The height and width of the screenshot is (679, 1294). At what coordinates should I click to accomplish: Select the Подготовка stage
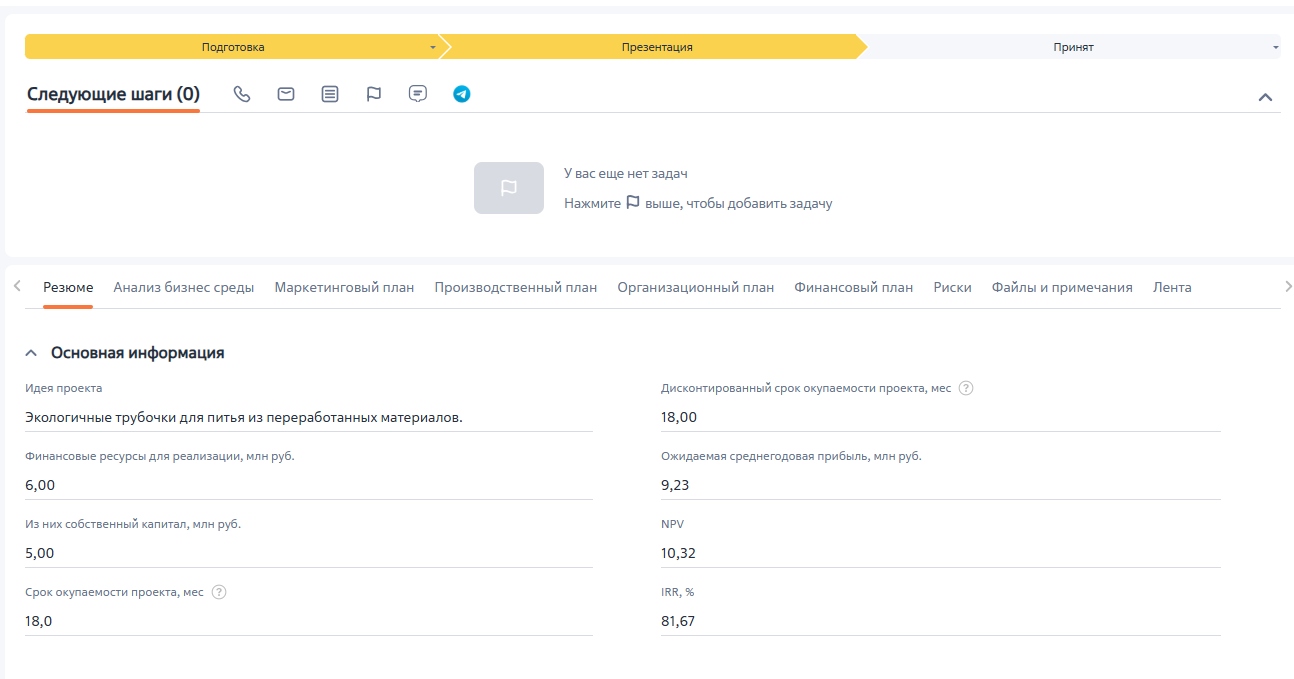point(232,47)
